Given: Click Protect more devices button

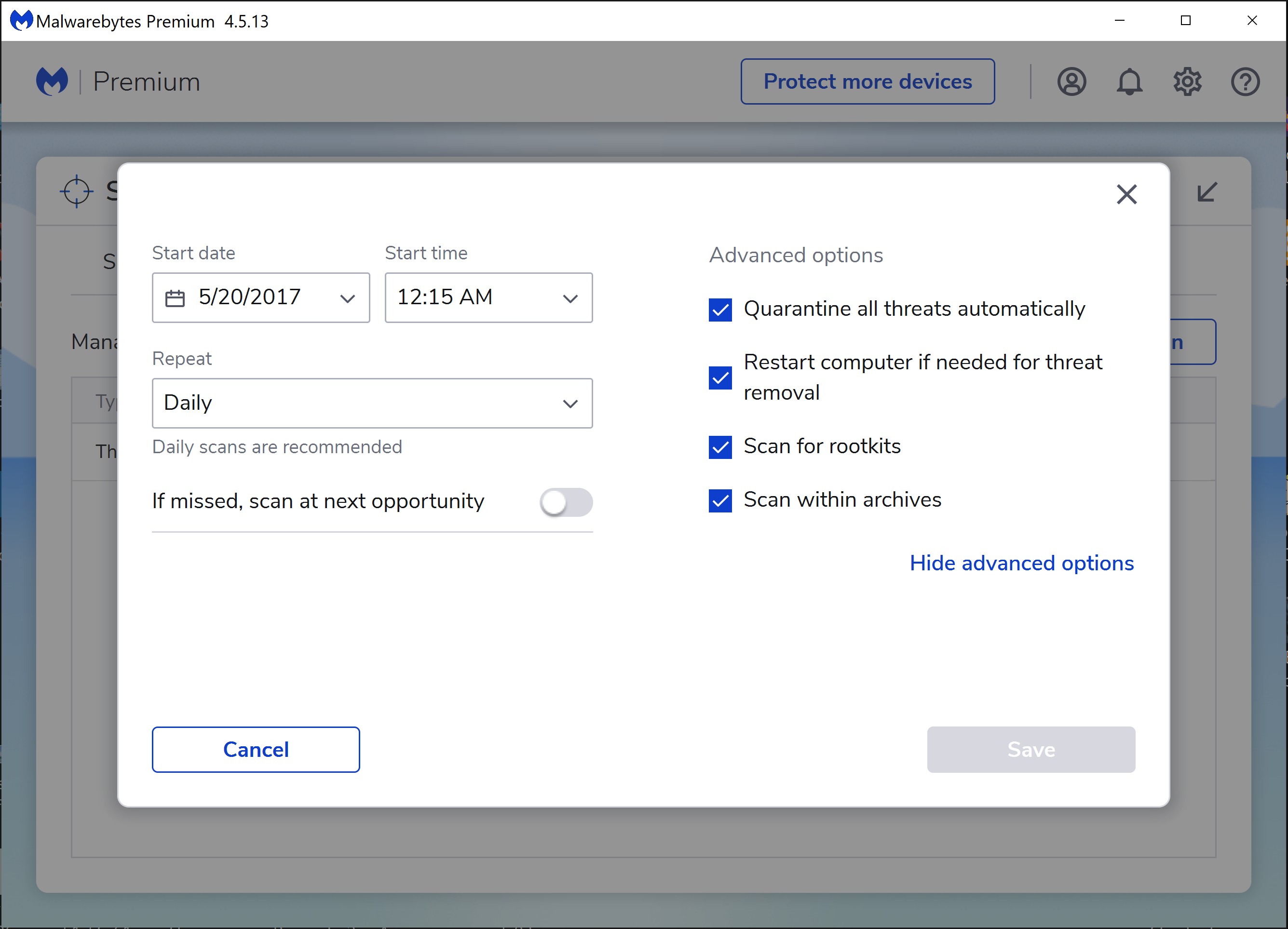Looking at the screenshot, I should click(x=867, y=82).
